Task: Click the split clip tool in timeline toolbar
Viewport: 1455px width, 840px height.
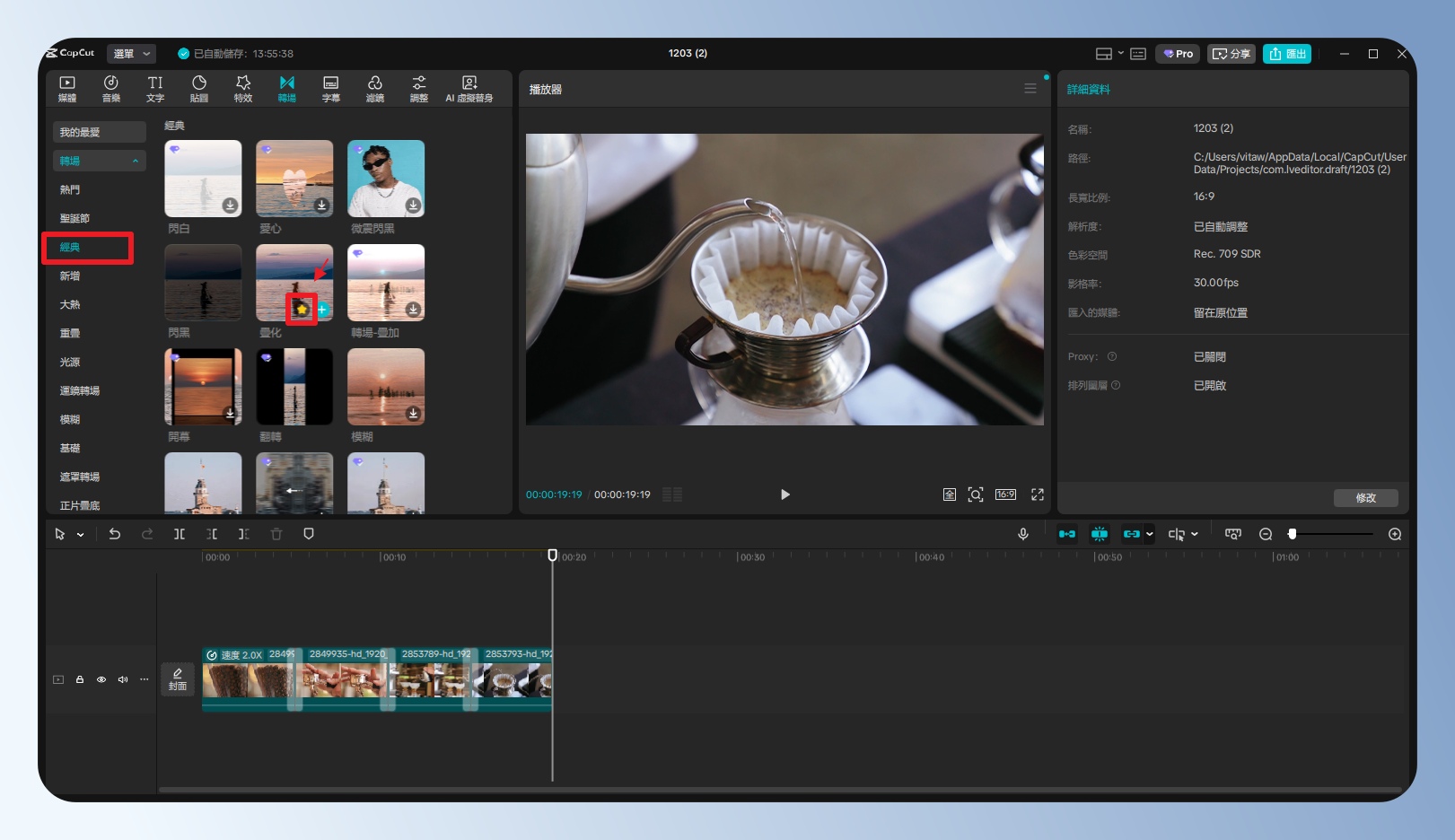Action: 180,534
